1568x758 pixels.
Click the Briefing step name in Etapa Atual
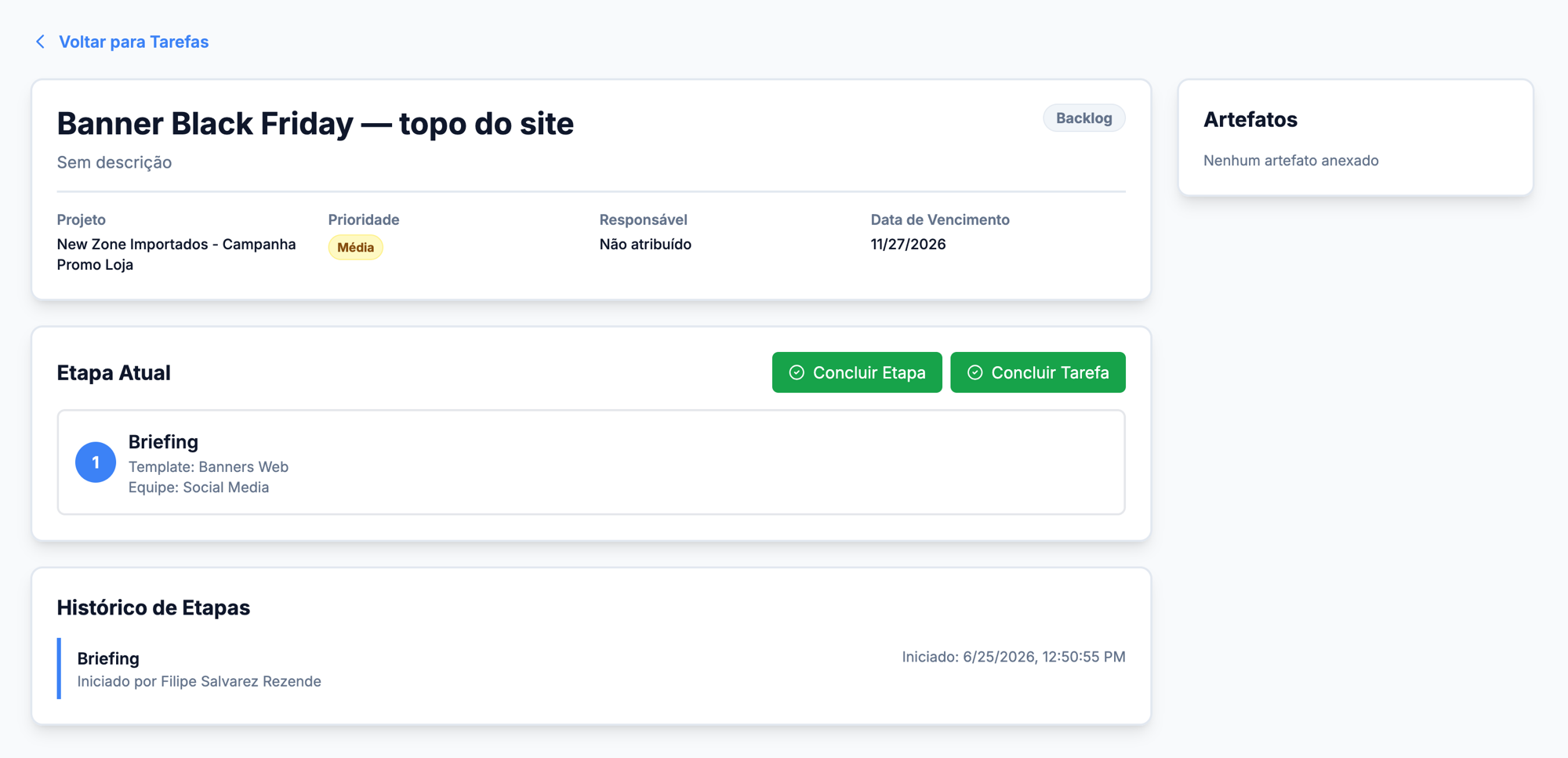[x=163, y=442]
